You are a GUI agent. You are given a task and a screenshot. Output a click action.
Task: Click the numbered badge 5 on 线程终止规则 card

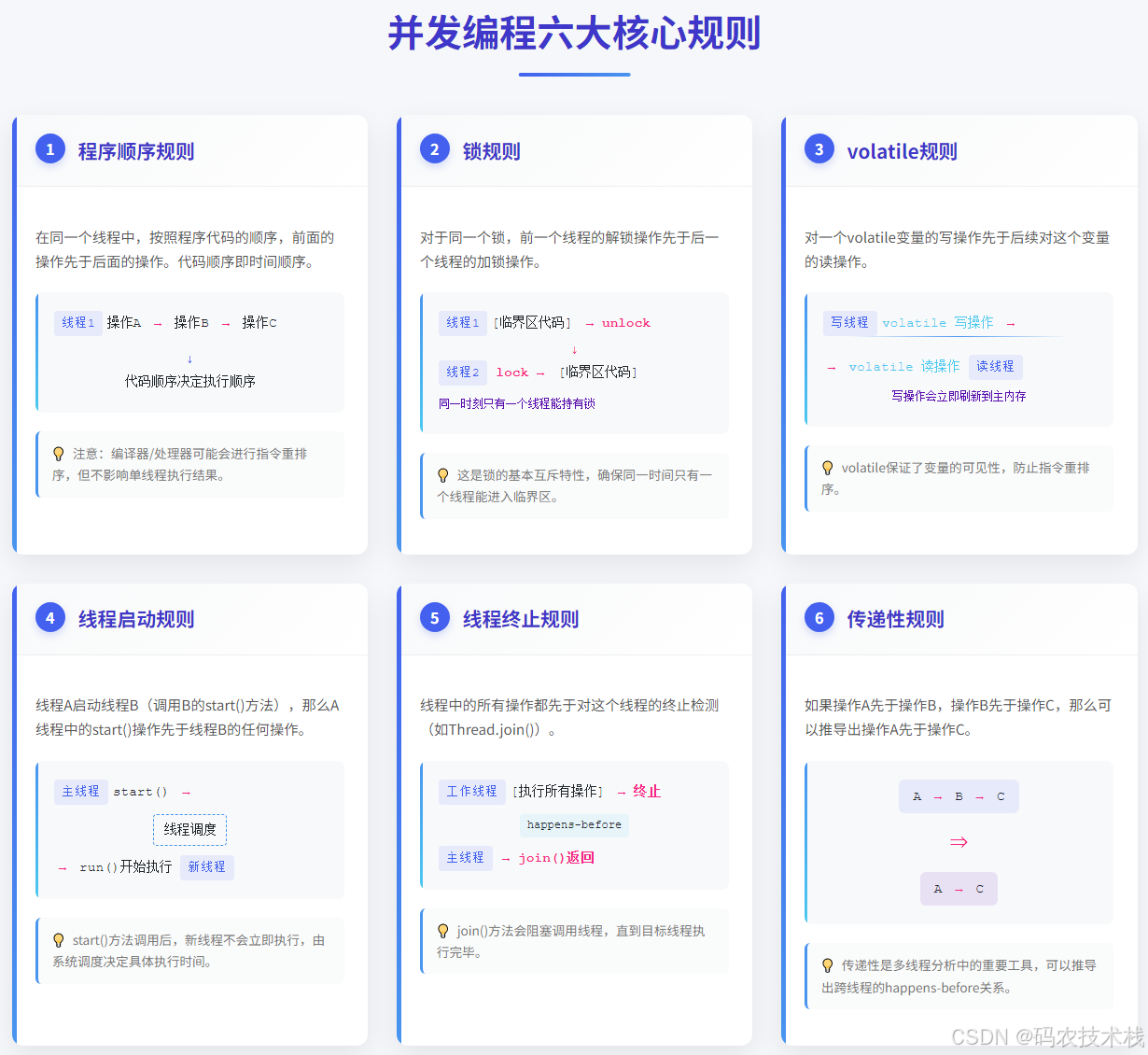tap(435, 617)
